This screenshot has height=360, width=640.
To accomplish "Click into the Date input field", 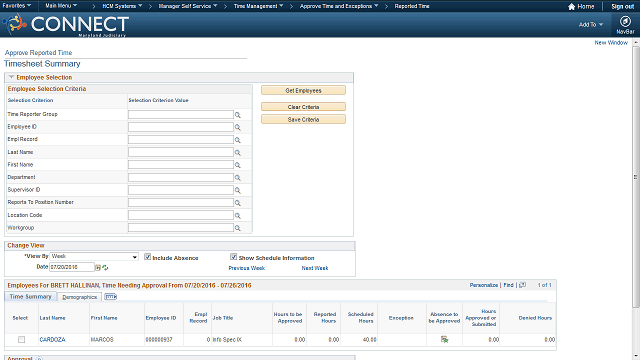I will tap(72, 267).
